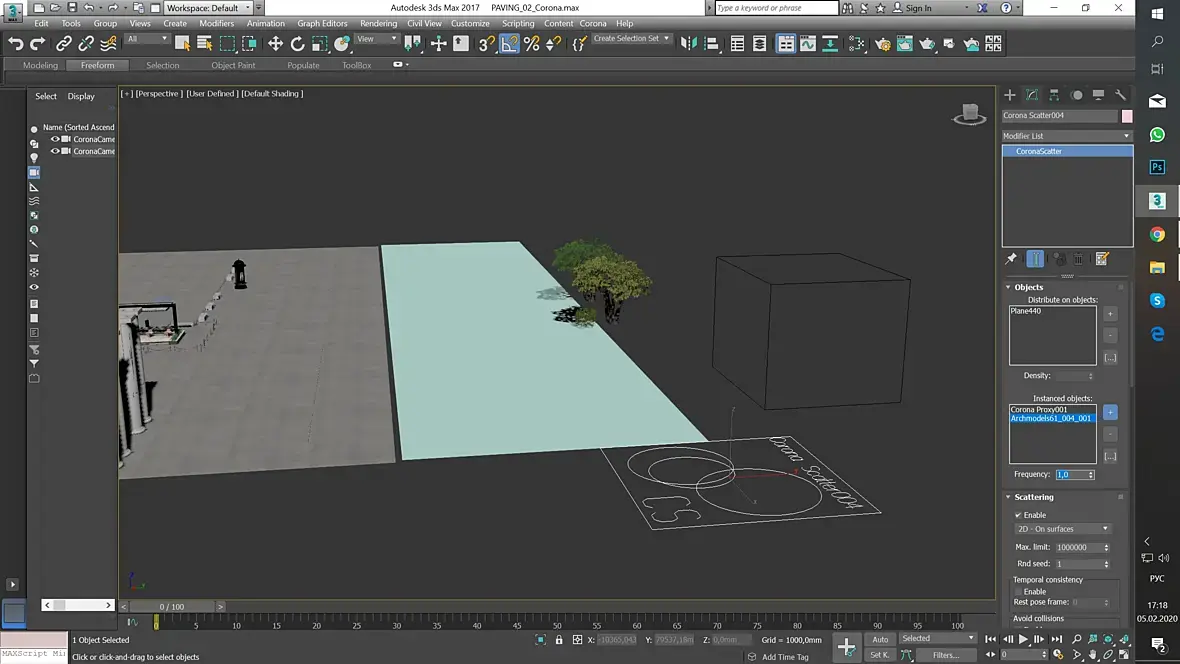Open the Utilities wrench panel icon

click(1120, 95)
